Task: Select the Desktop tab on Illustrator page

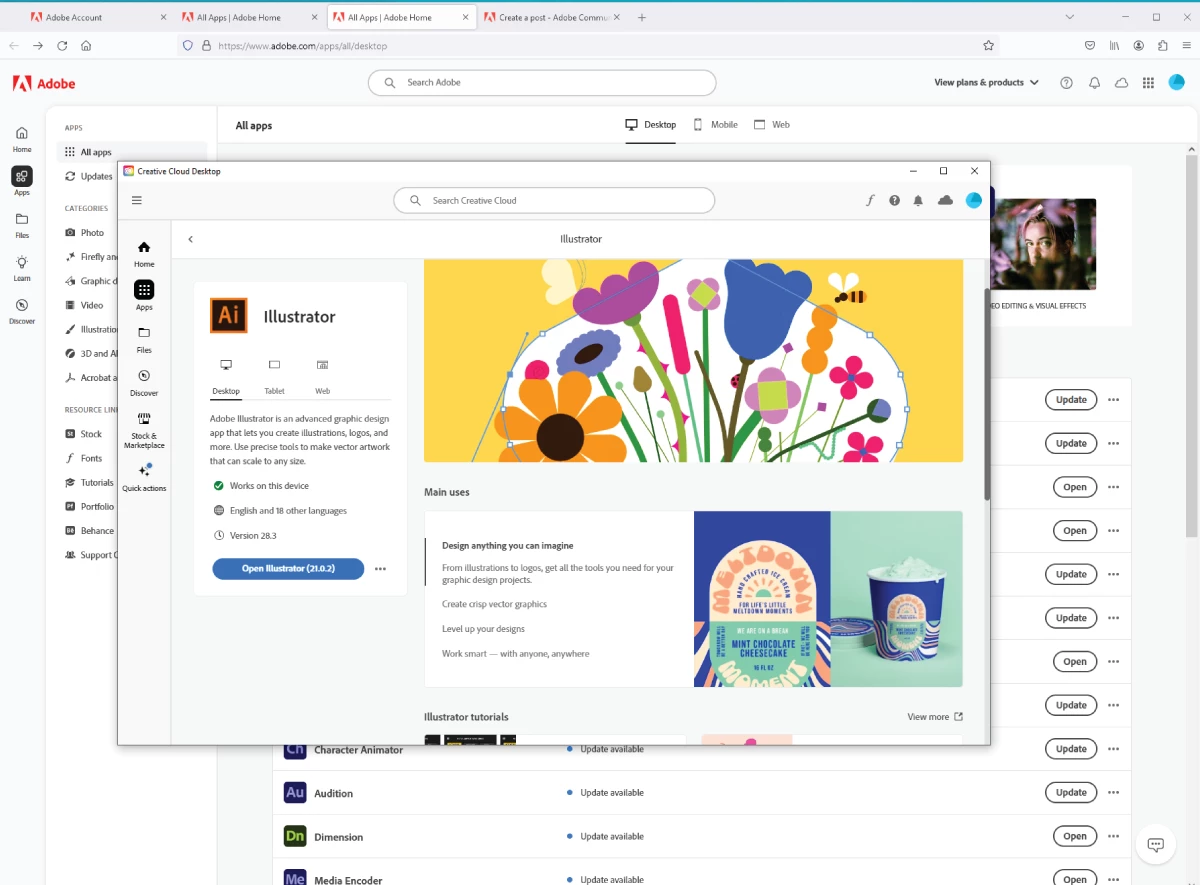Action: [226, 377]
